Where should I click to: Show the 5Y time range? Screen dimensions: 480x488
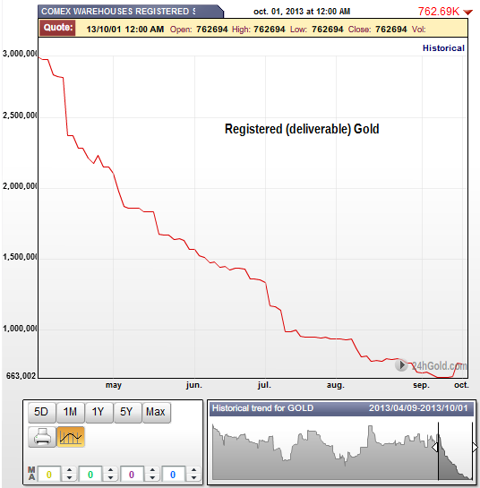click(127, 412)
